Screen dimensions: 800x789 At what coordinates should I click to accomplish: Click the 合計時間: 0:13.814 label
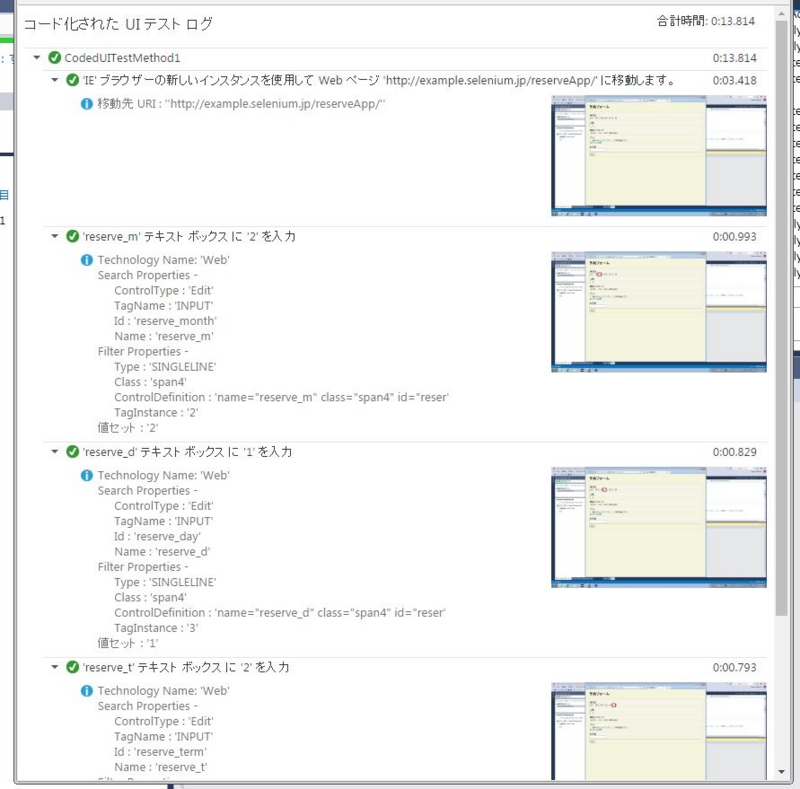(706, 21)
